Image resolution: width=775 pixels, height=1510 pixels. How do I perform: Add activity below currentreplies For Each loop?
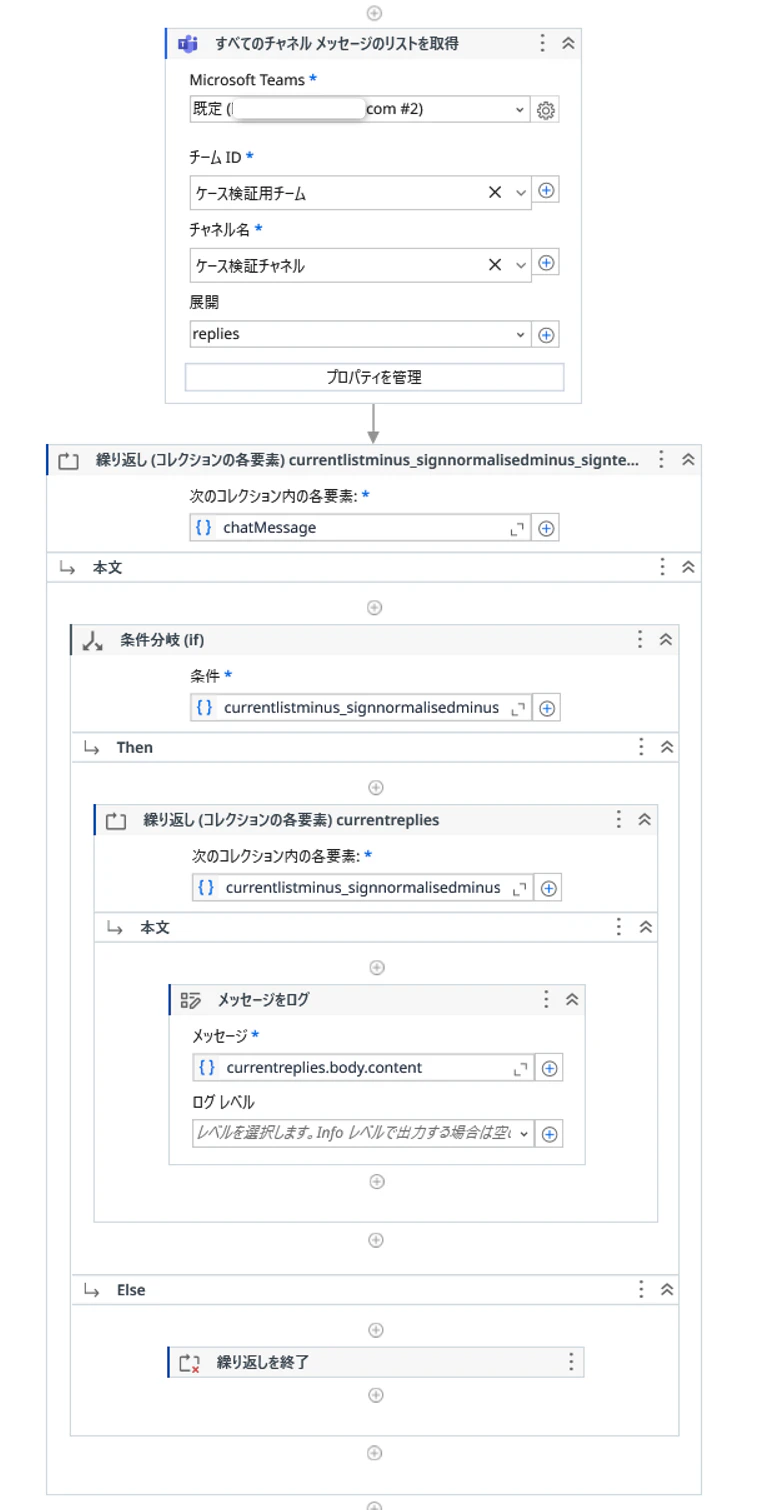pyautogui.click(x=376, y=1240)
